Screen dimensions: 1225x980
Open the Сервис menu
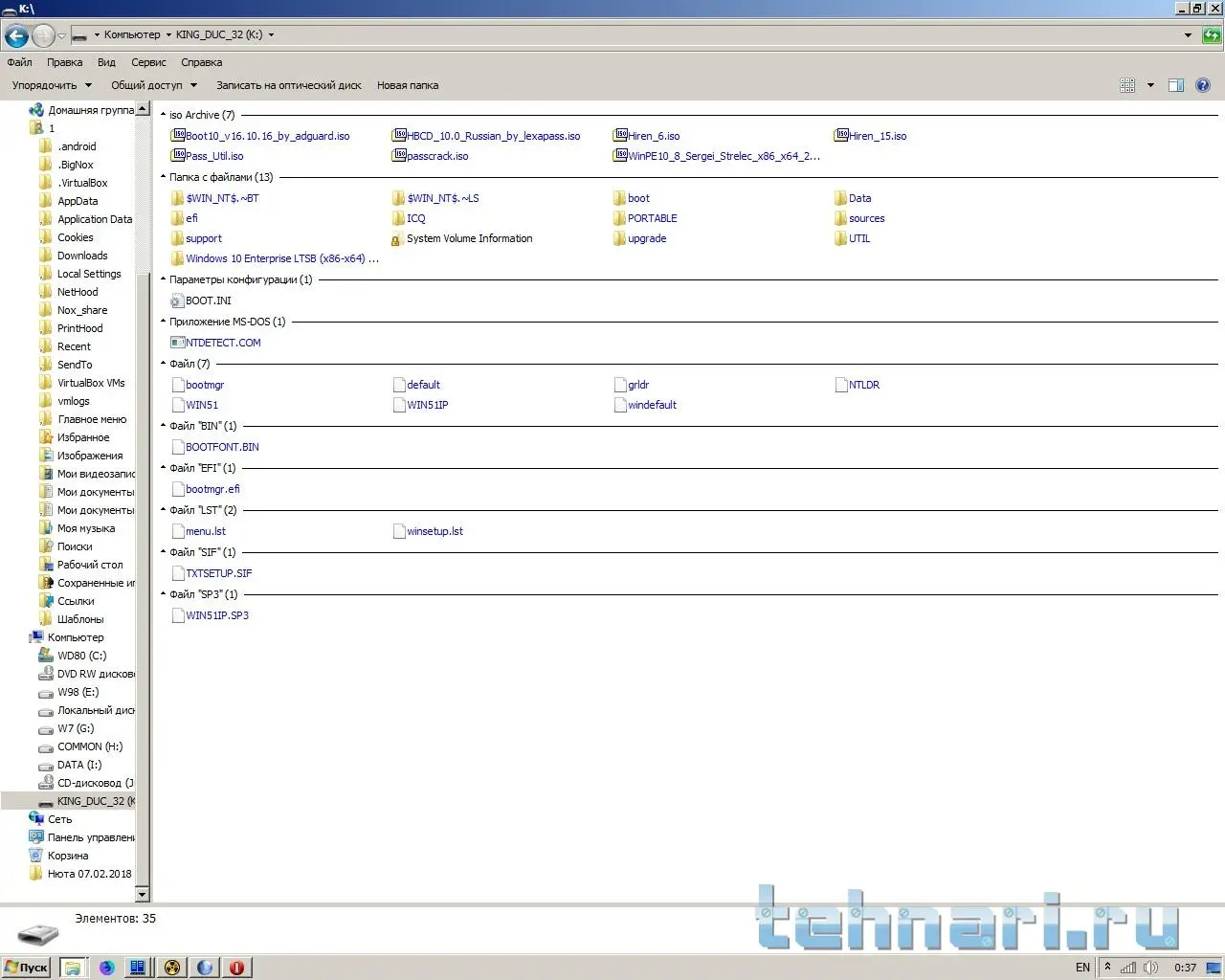pyautogui.click(x=148, y=62)
